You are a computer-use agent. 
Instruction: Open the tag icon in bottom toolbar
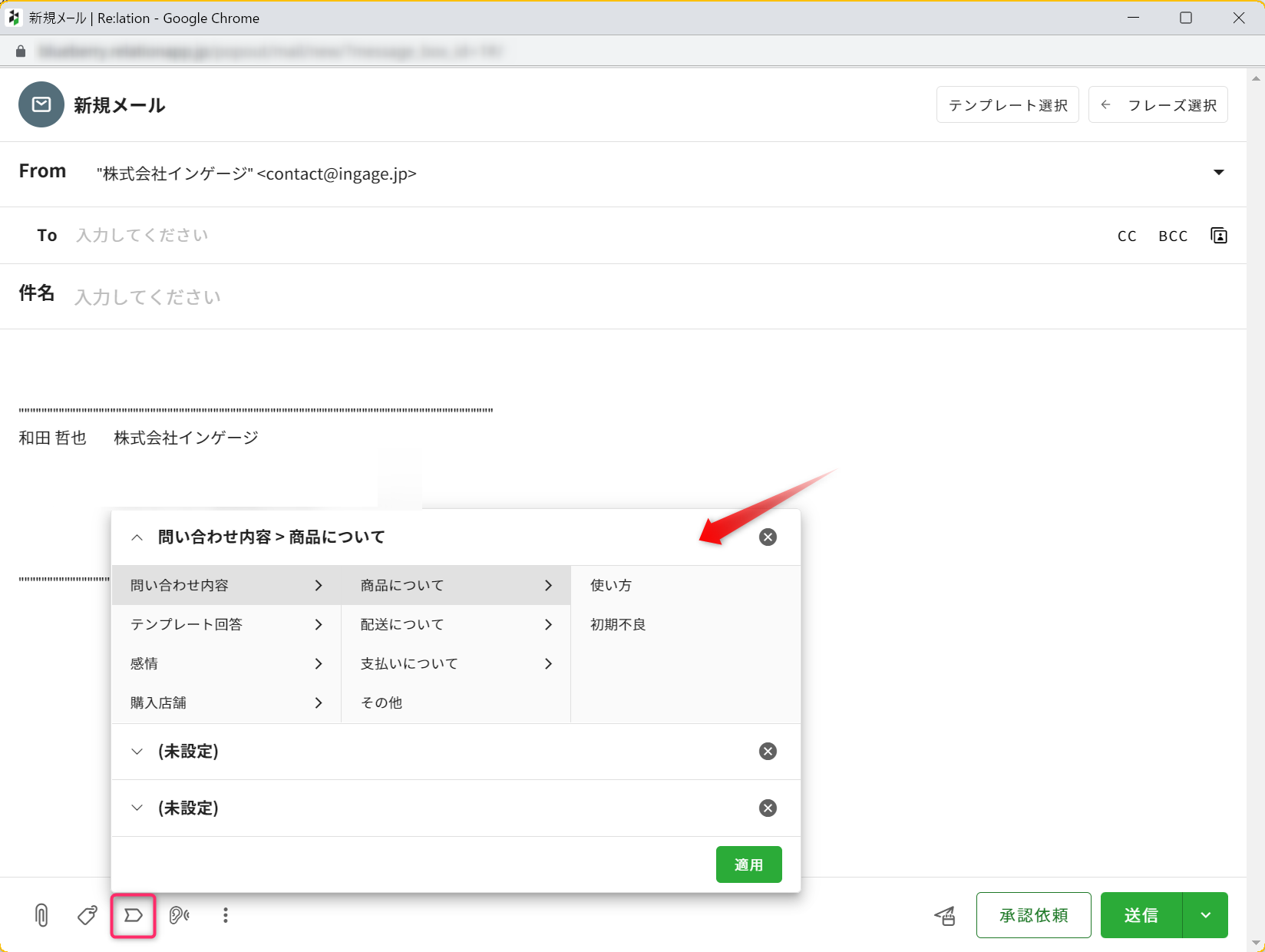click(88, 915)
